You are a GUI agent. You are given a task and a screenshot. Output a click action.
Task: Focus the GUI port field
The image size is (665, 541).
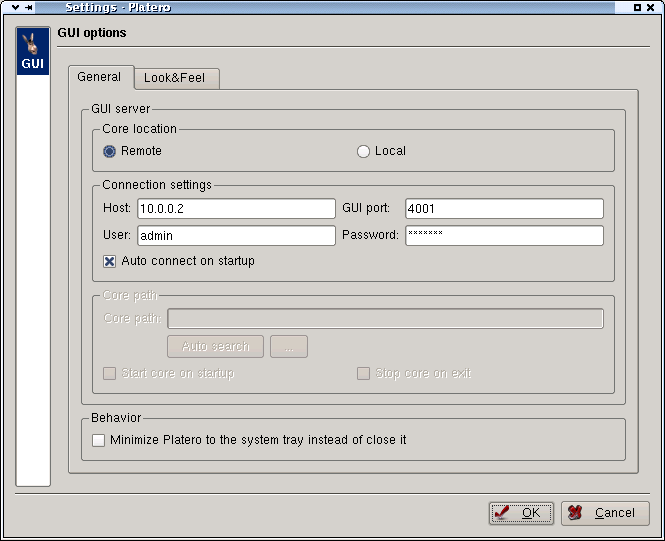(504, 208)
